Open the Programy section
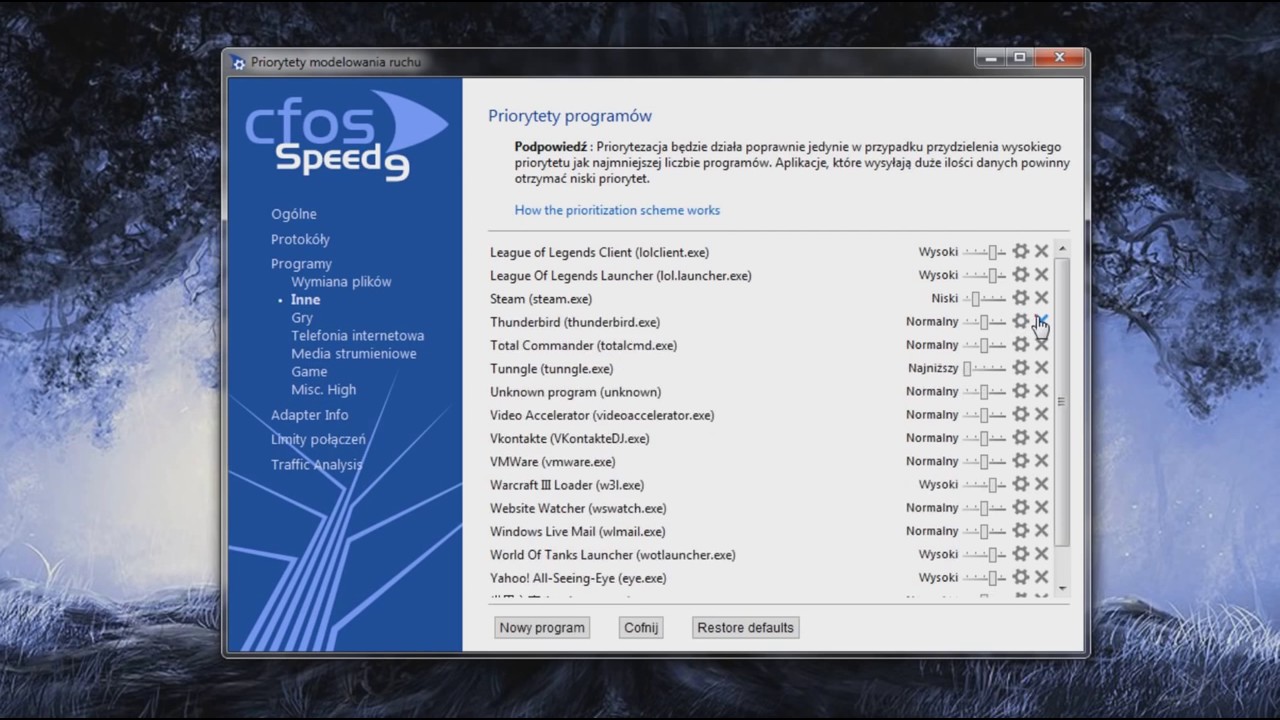 [301, 264]
